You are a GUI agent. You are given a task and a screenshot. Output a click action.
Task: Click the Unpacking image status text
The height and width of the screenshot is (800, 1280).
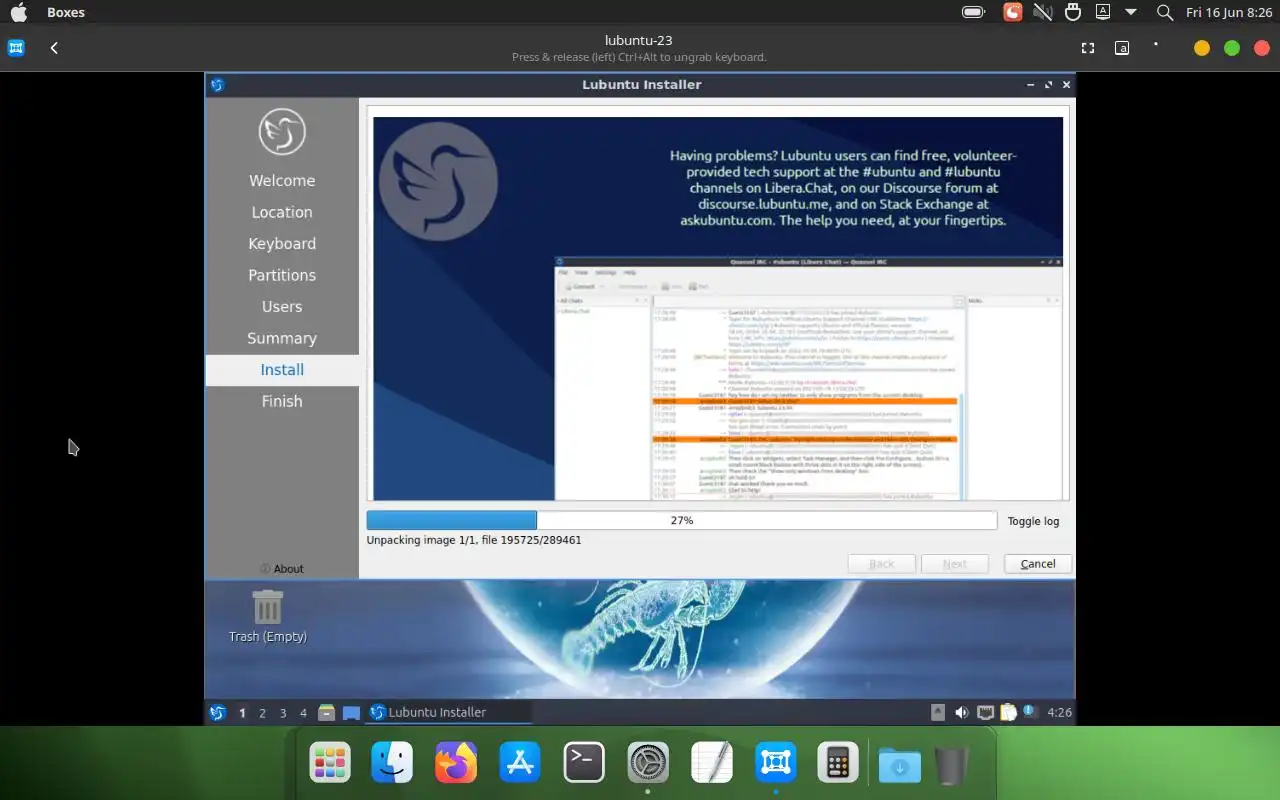474,540
